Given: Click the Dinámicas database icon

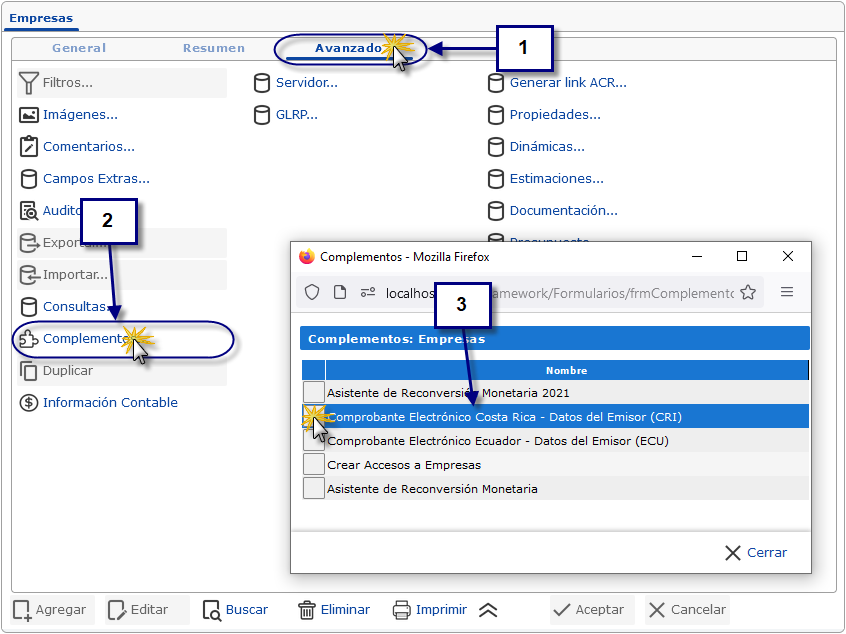Looking at the screenshot, I should 495,146.
